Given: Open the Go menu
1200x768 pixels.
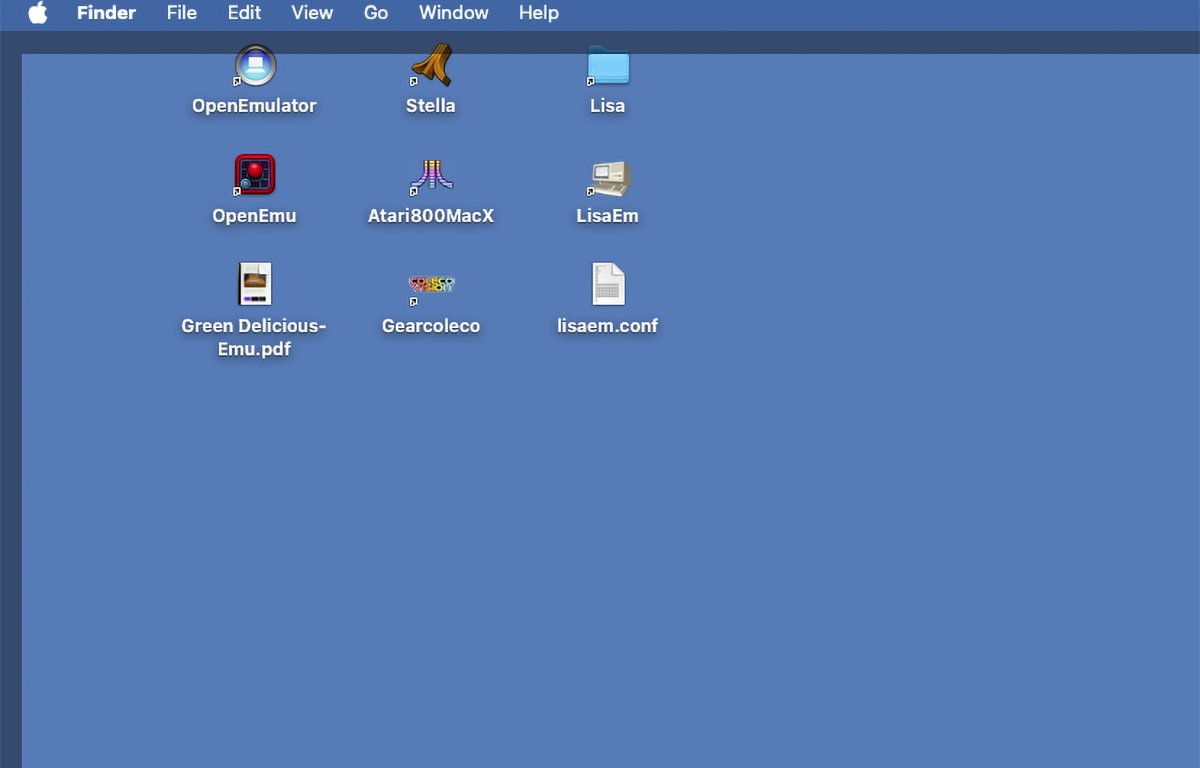Looking at the screenshot, I should coord(376,13).
